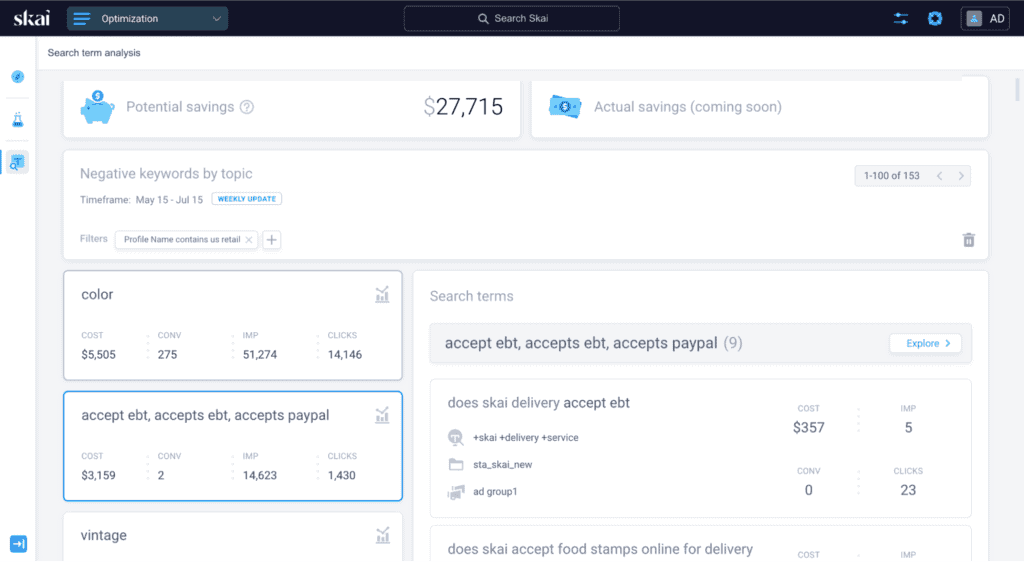Click the Negative keywords by topic heading

tap(166, 174)
